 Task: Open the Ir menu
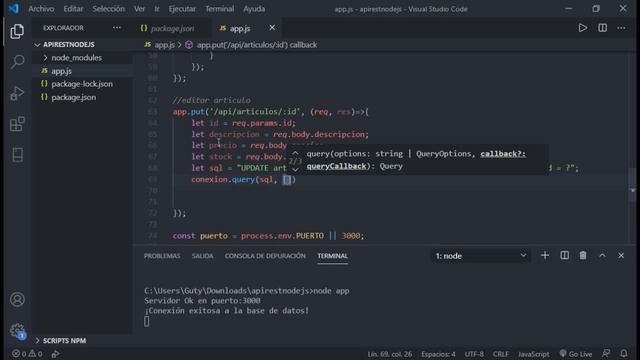click(157, 9)
